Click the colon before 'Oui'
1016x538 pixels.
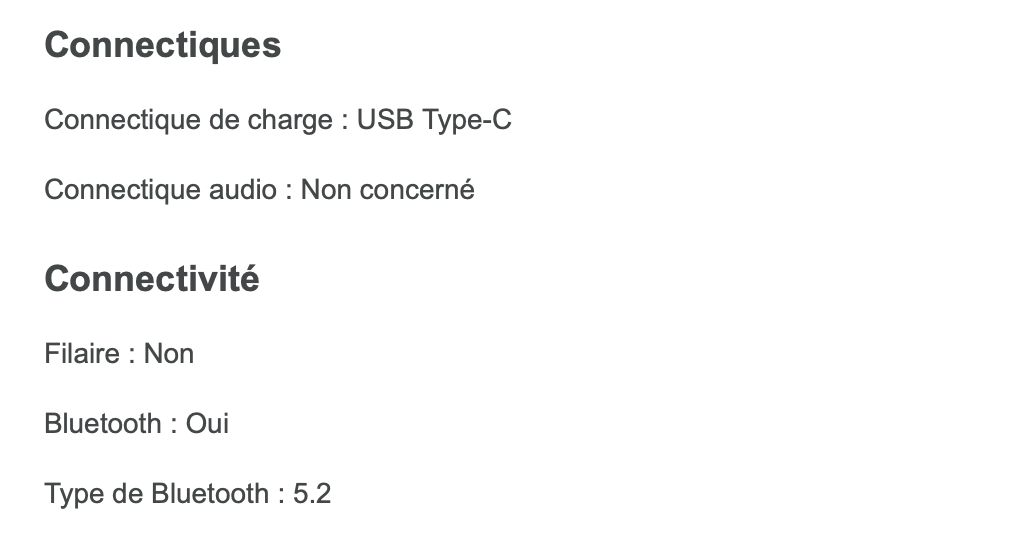(x=174, y=425)
